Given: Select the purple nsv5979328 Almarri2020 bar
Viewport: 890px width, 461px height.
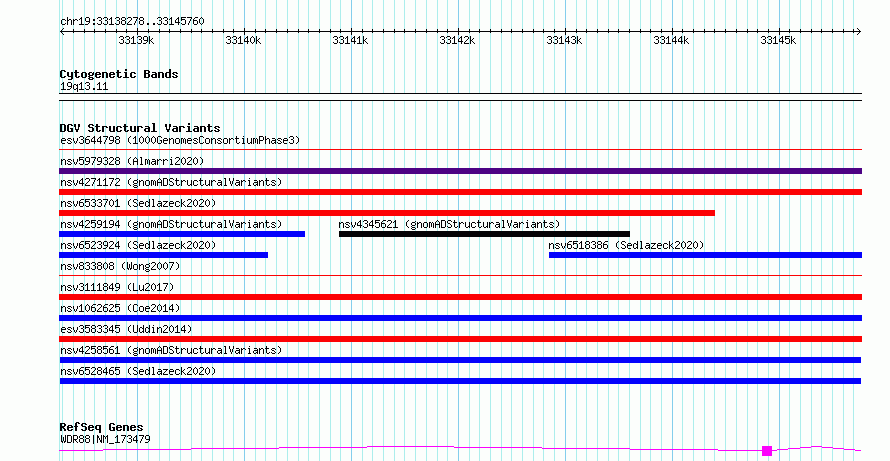Looking at the screenshot, I should coord(460,171).
